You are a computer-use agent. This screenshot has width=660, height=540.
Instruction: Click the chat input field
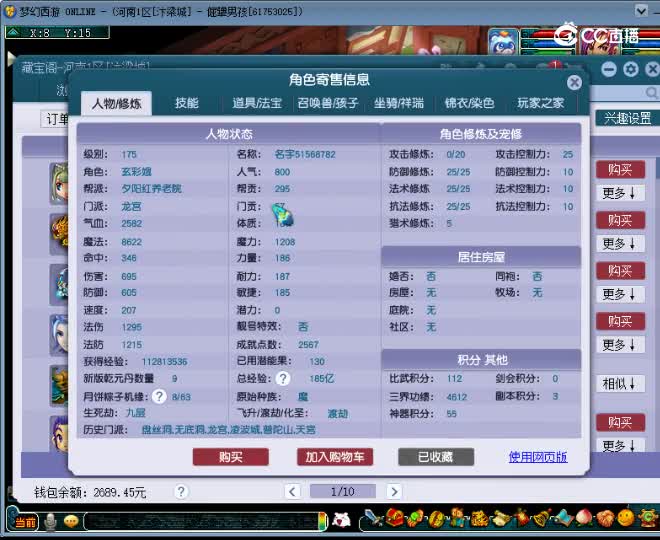click(201, 521)
